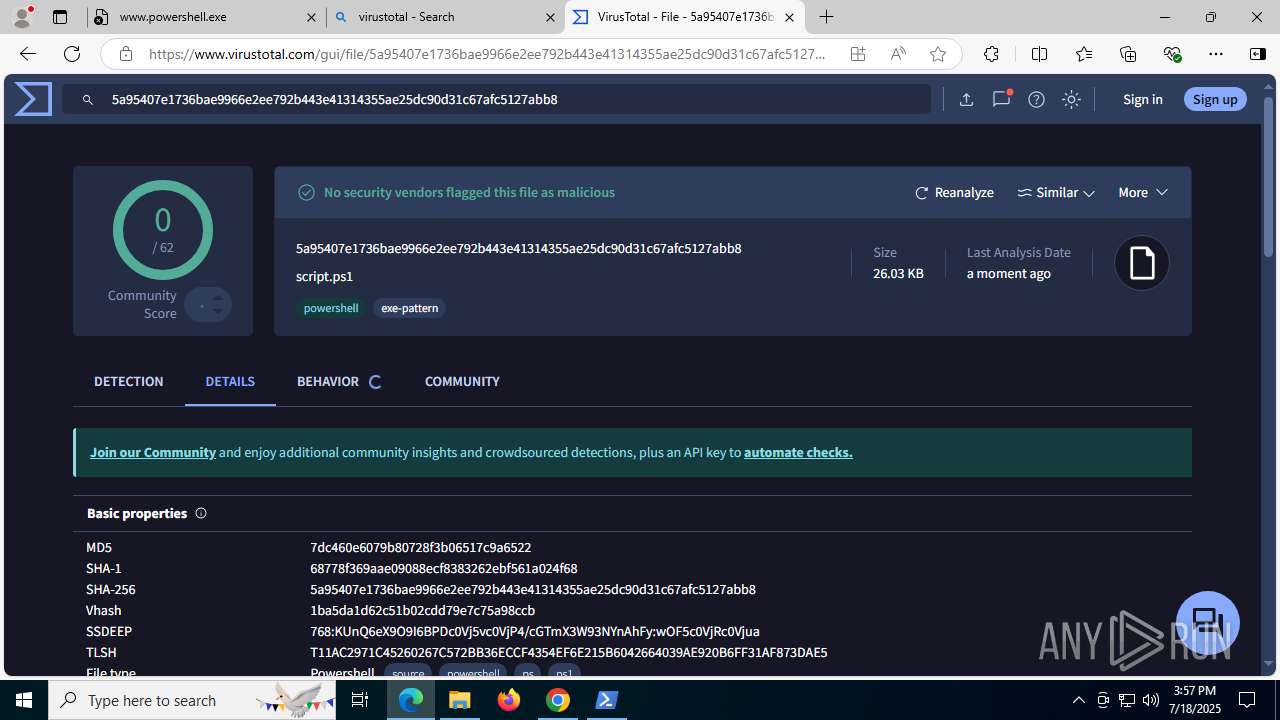Screen dimensions: 1280x720
Task: Click the site info lock icon
Action: pos(126,54)
